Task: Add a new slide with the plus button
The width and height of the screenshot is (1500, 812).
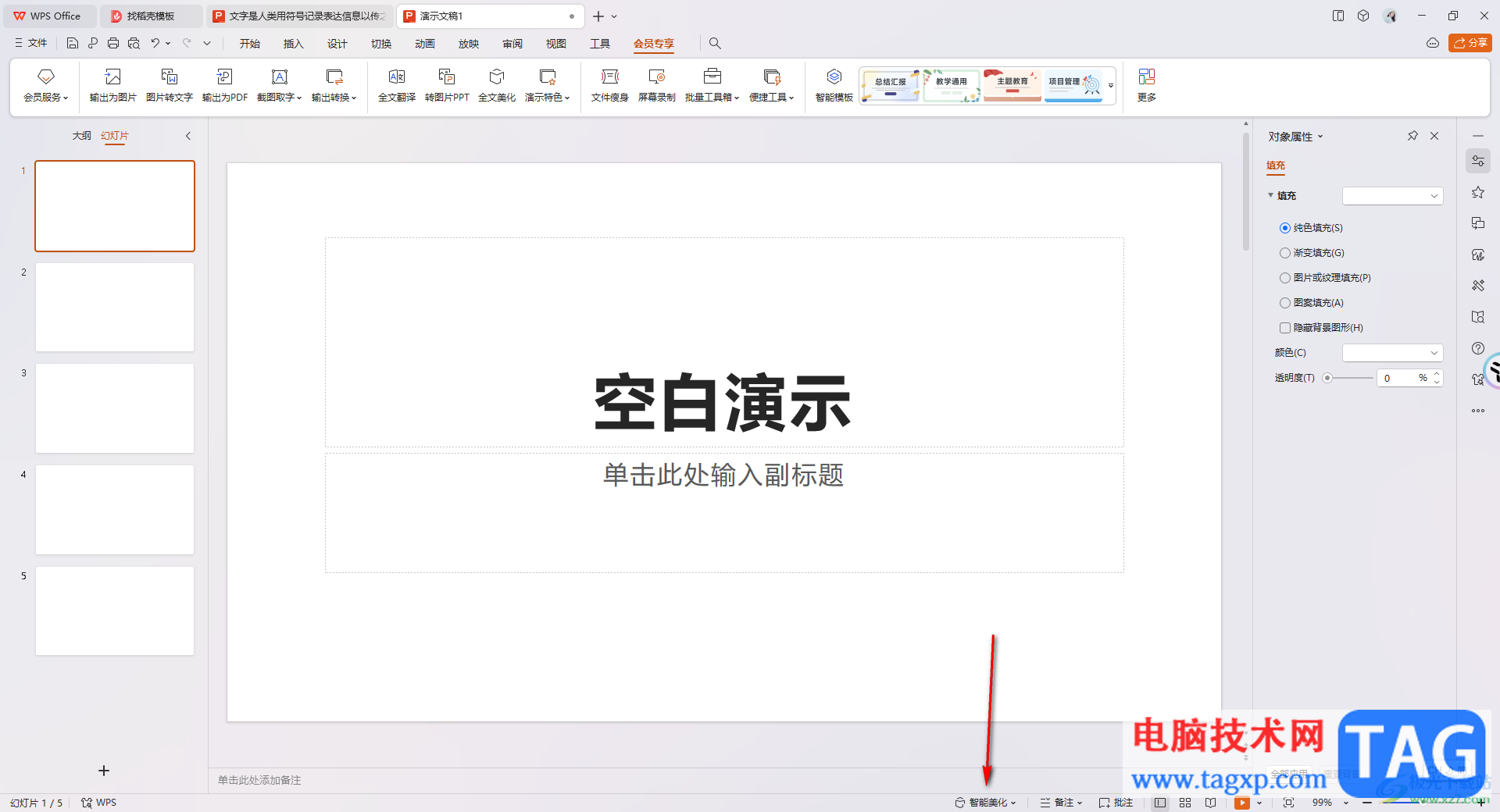Action: tap(104, 771)
